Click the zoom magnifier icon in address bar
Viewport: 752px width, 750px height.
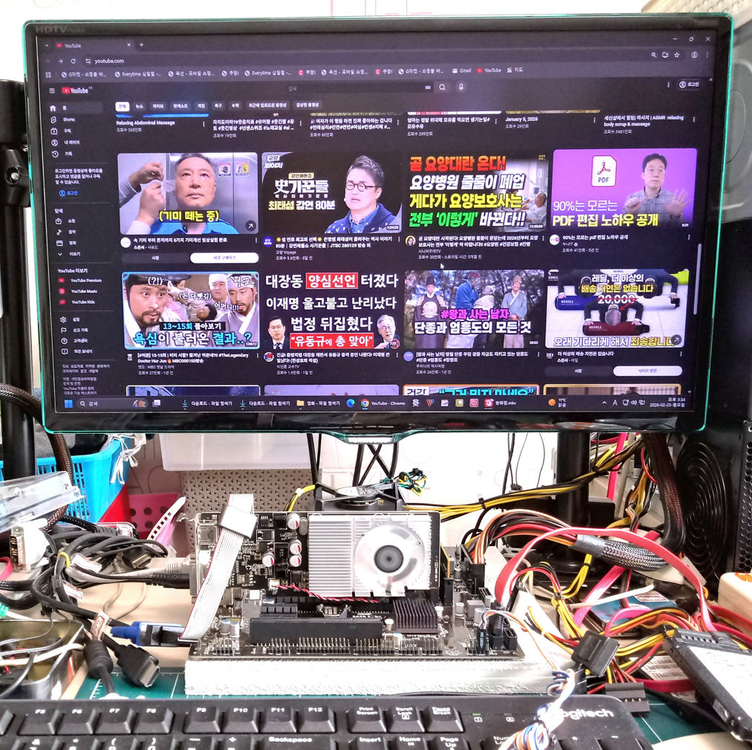click(654, 55)
